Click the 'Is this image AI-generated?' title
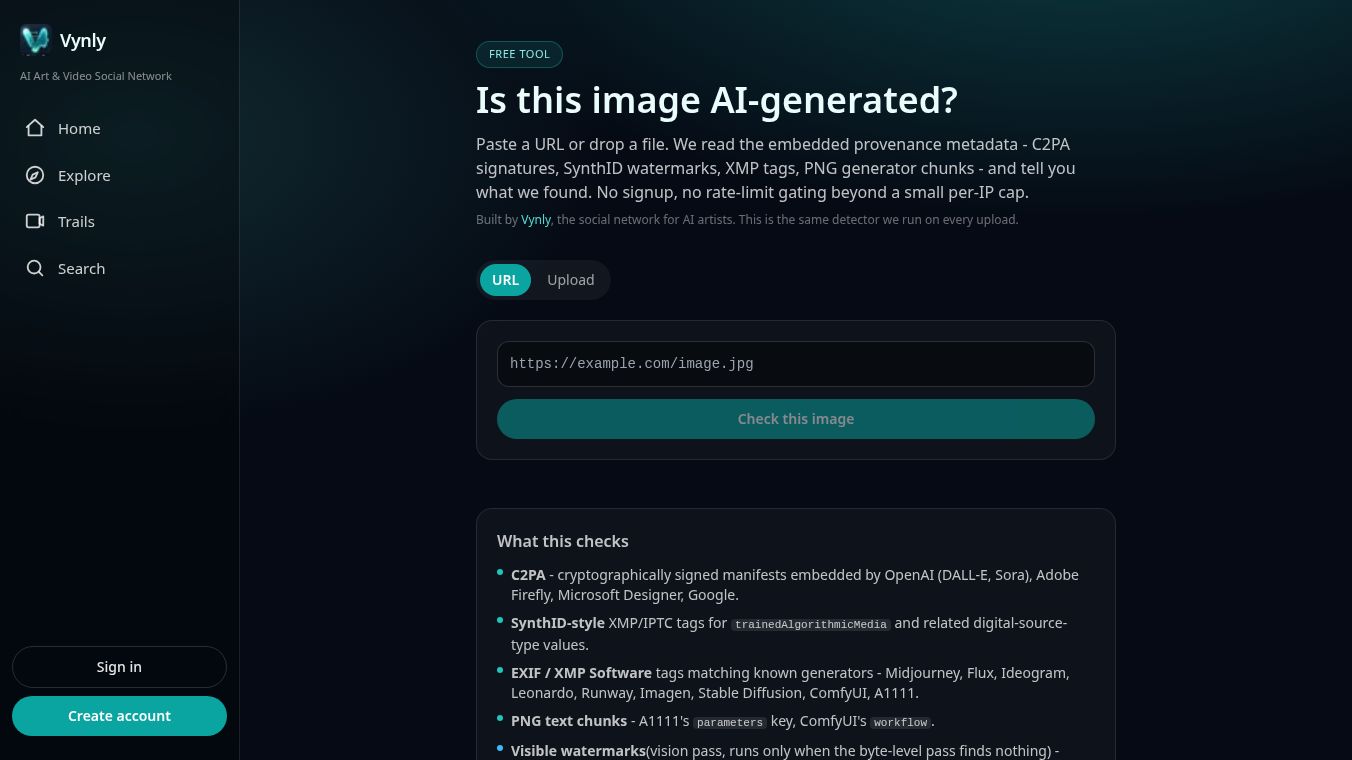Viewport: 1352px width, 760px height. 717,100
